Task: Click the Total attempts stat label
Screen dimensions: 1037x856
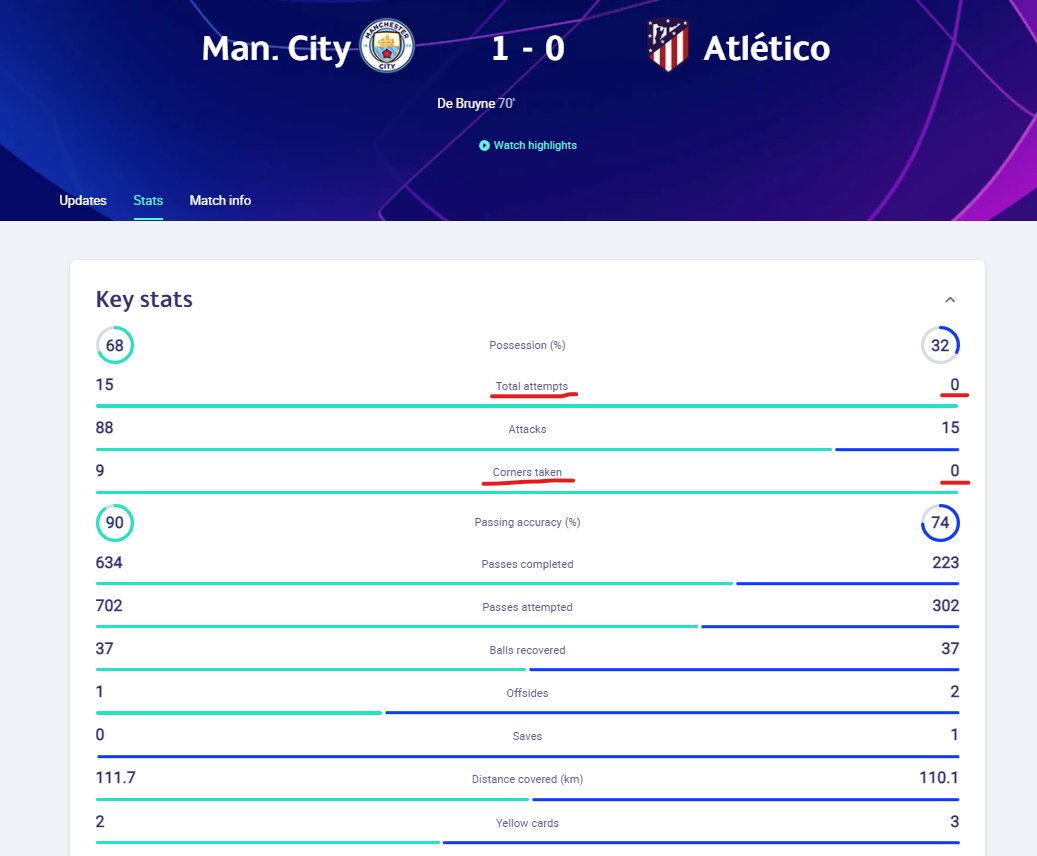Action: [x=531, y=386]
